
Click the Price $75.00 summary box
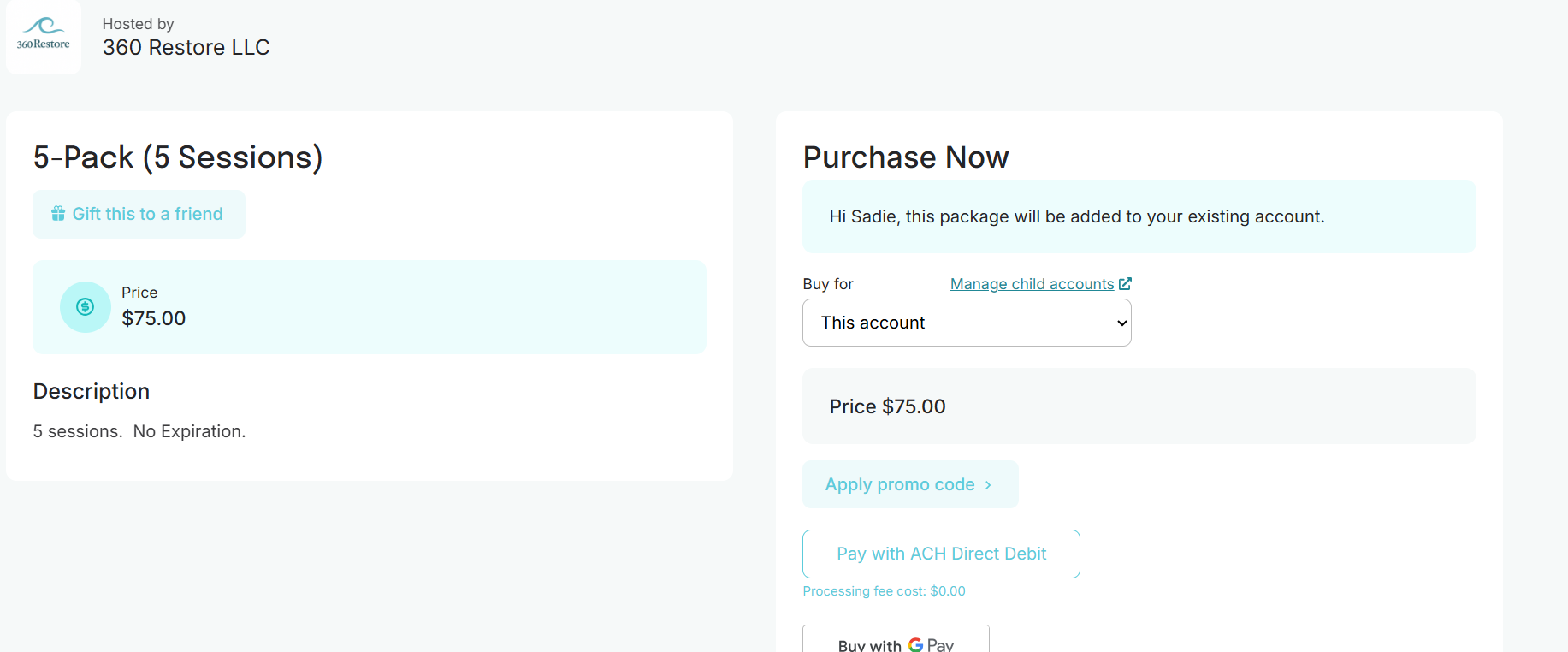(x=1139, y=406)
